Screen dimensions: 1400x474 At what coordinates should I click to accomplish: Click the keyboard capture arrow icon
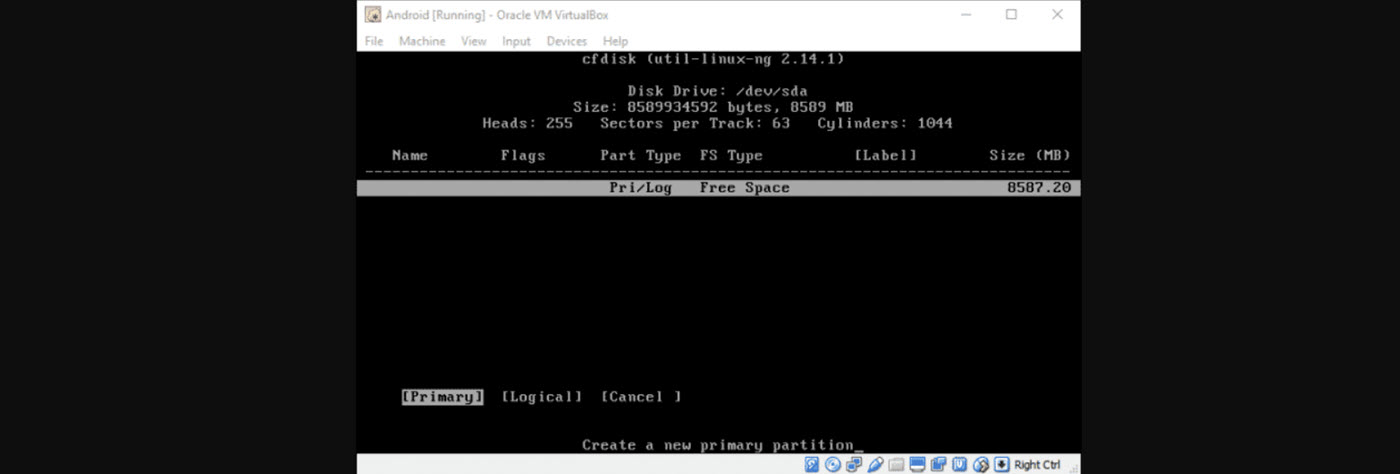click(x=1001, y=464)
